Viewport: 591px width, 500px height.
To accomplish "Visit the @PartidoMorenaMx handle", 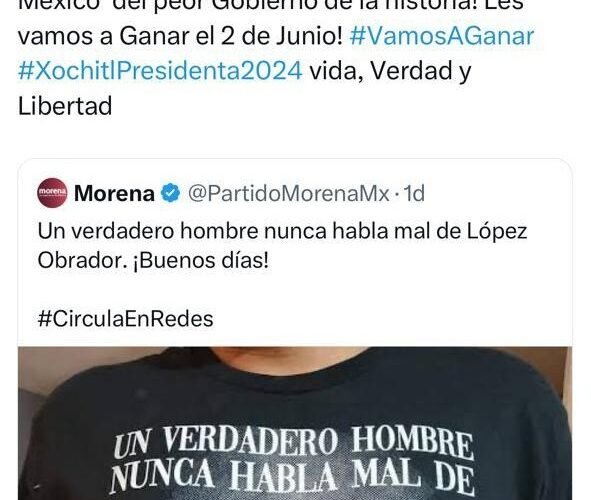I will (x=289, y=193).
